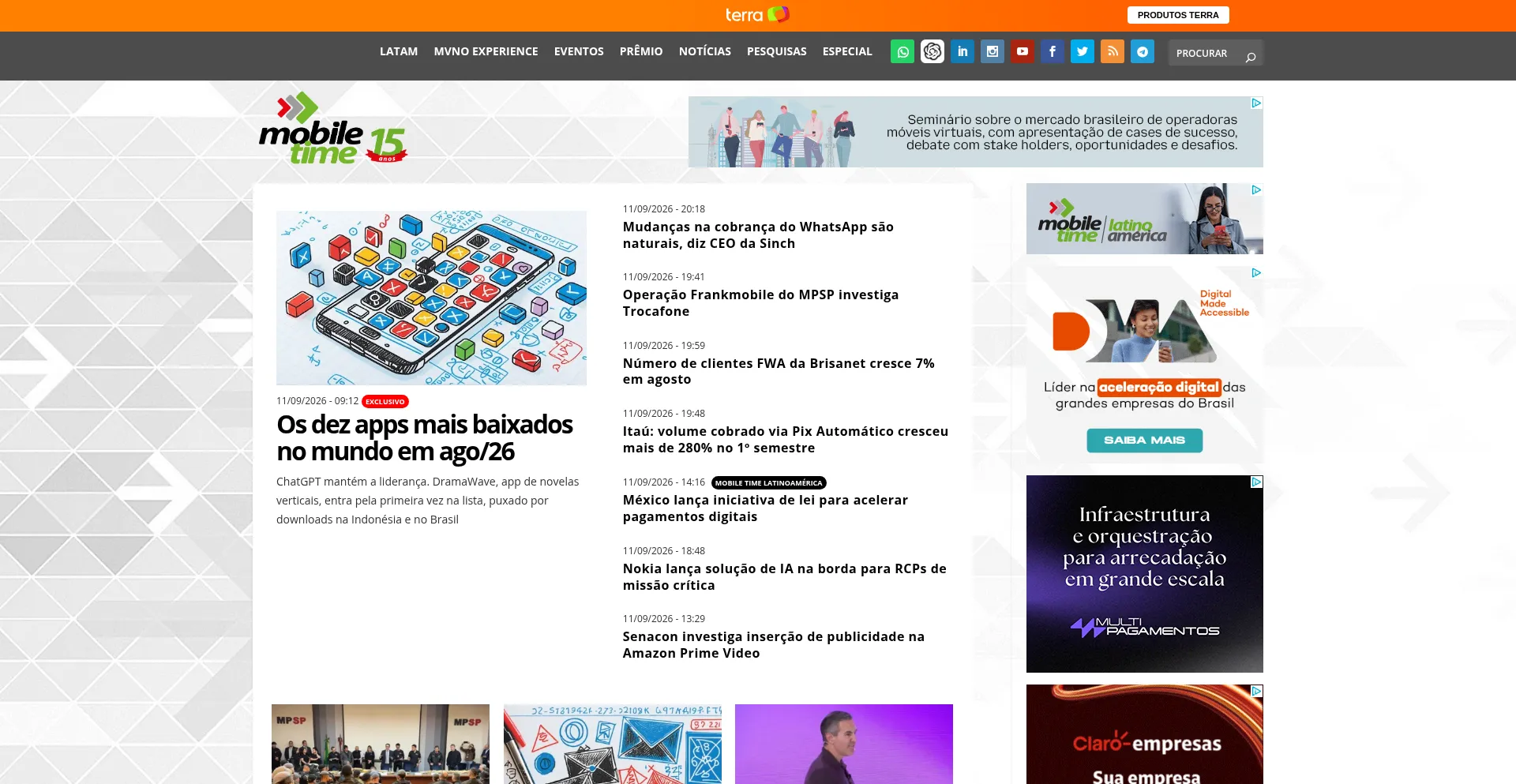Open article 'Operação Frankmobile do MPSP'
1516x784 pixels.
click(760, 303)
